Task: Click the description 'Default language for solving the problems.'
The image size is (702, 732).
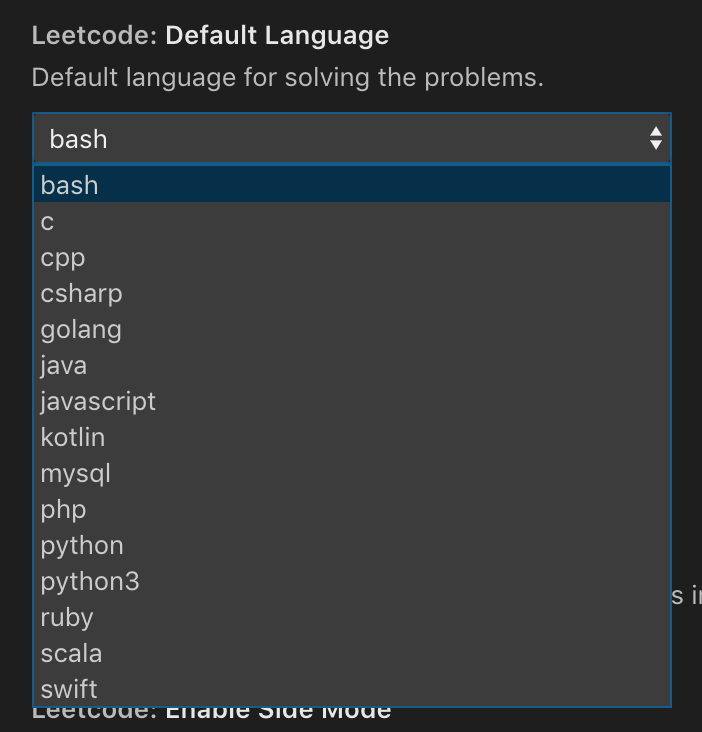Action: (x=288, y=77)
